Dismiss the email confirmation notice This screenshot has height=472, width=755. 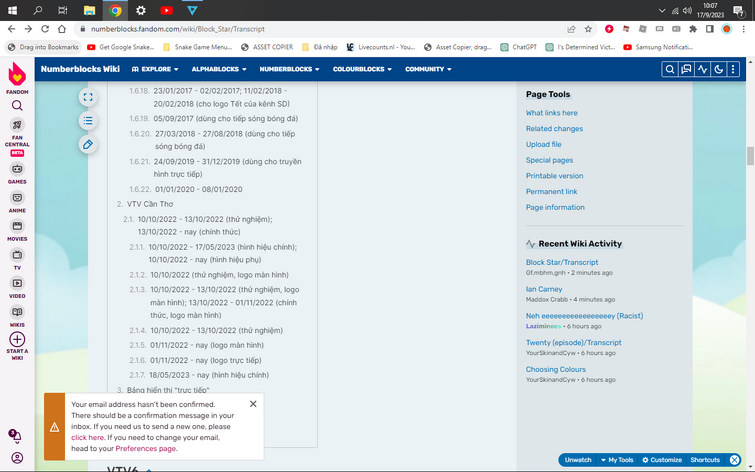(253, 404)
